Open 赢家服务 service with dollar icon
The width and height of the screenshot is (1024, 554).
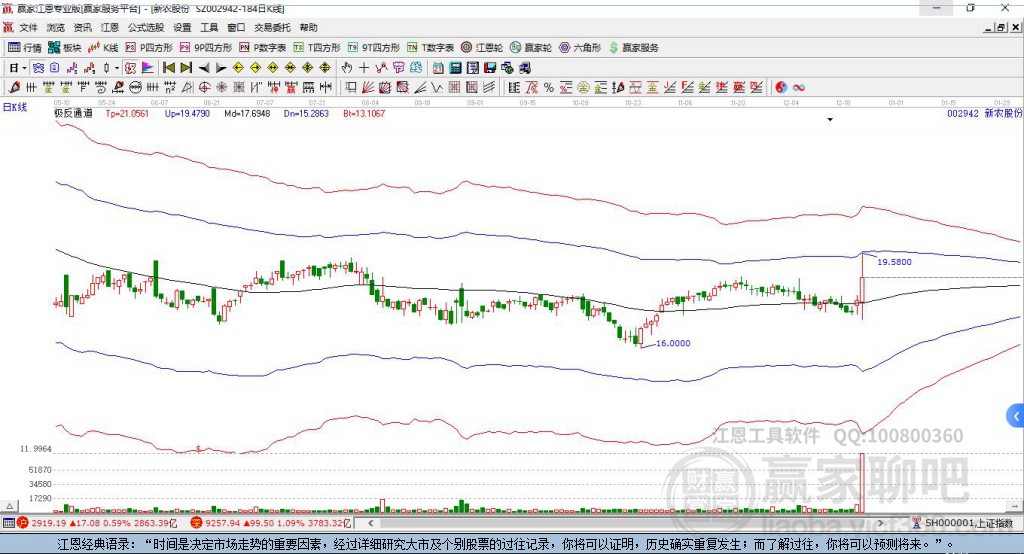click(x=633, y=48)
